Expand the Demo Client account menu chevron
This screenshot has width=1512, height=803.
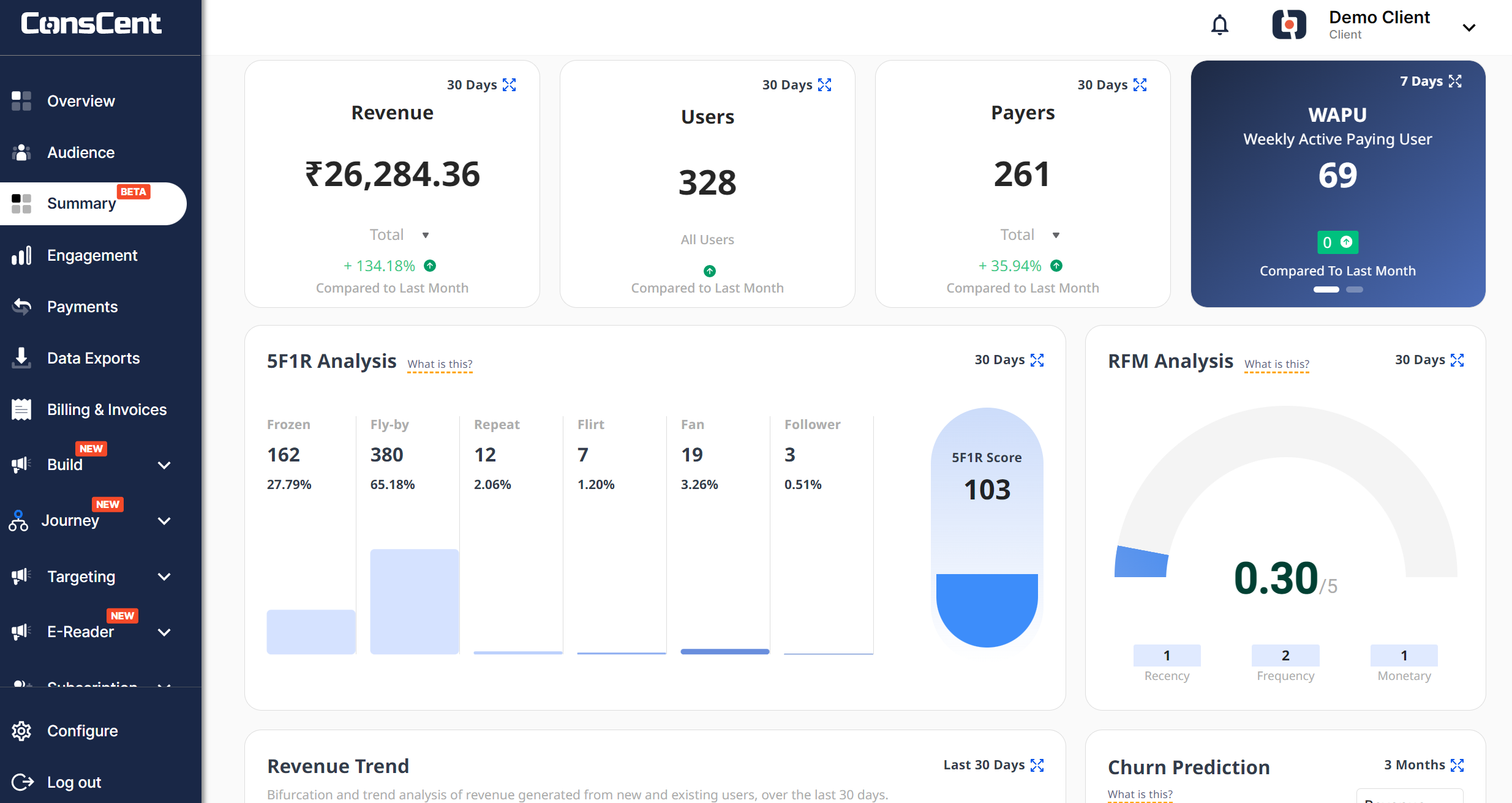(1469, 28)
